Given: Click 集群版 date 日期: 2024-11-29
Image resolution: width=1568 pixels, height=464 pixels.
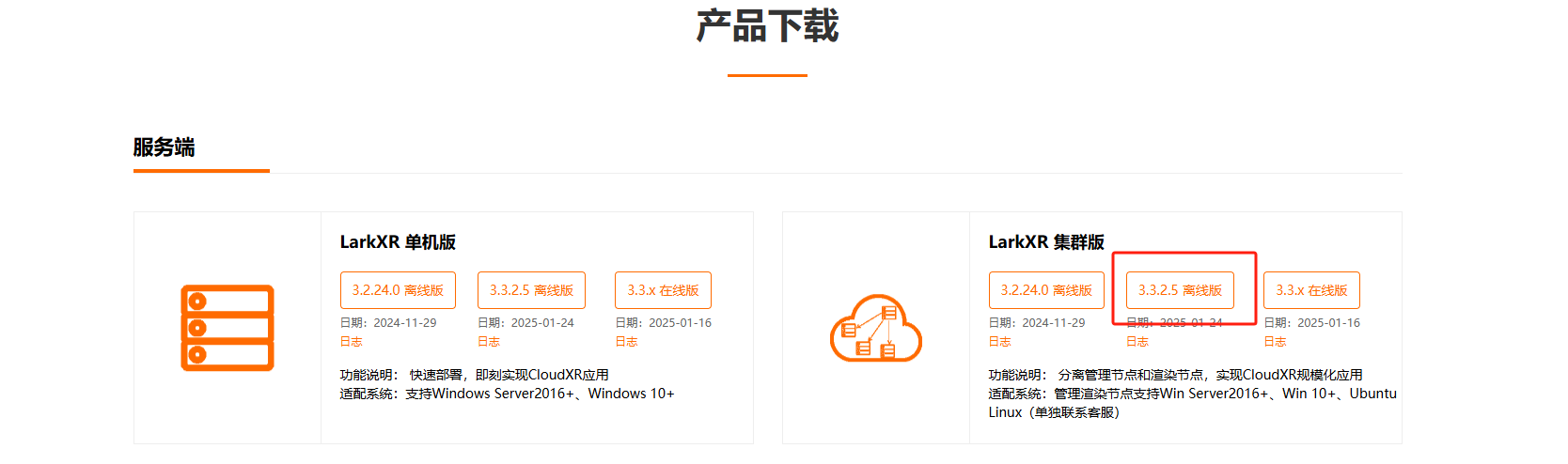Looking at the screenshot, I should point(1037,322).
